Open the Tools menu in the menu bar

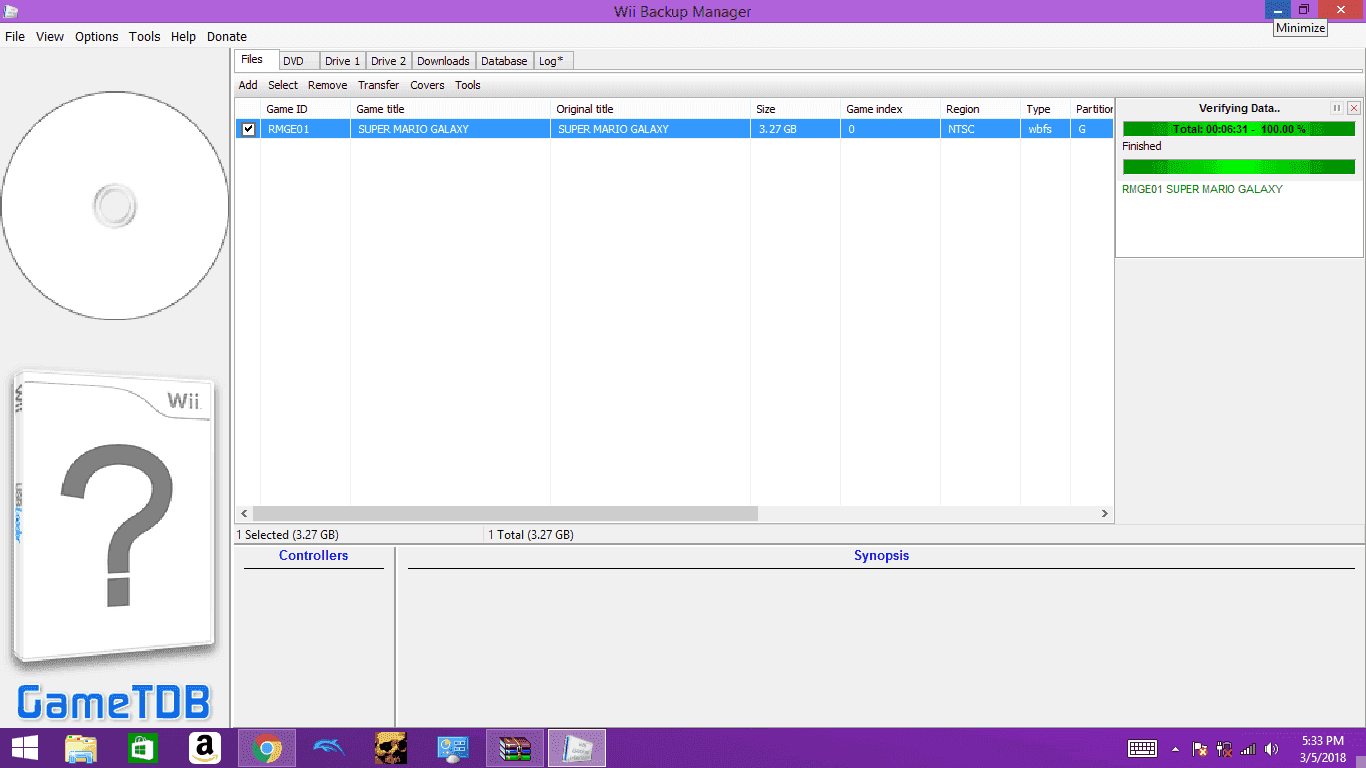tap(145, 37)
